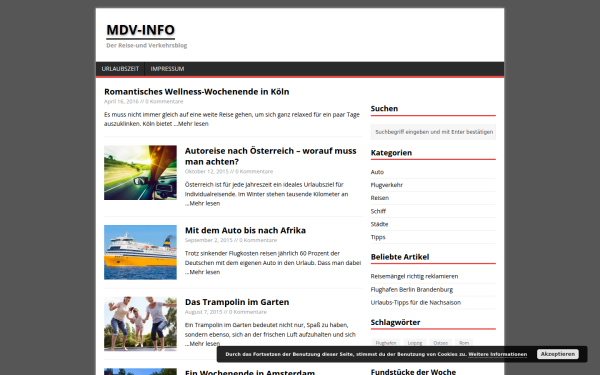Select the Städte category

(379, 224)
